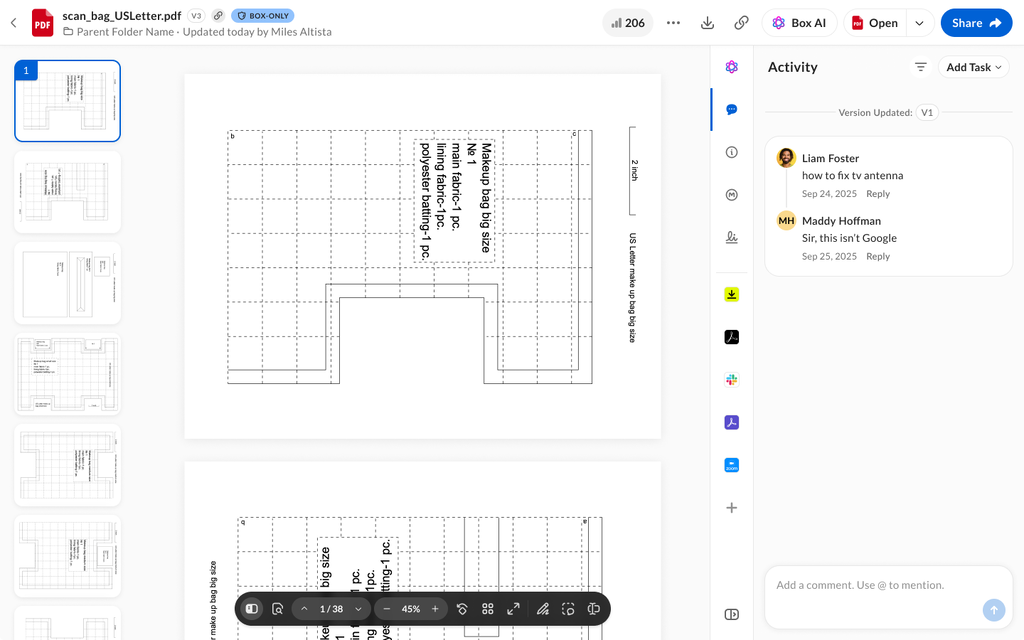The width and height of the screenshot is (1024, 640).
Task: Click Liam Foster's avatar
Action: (786, 157)
